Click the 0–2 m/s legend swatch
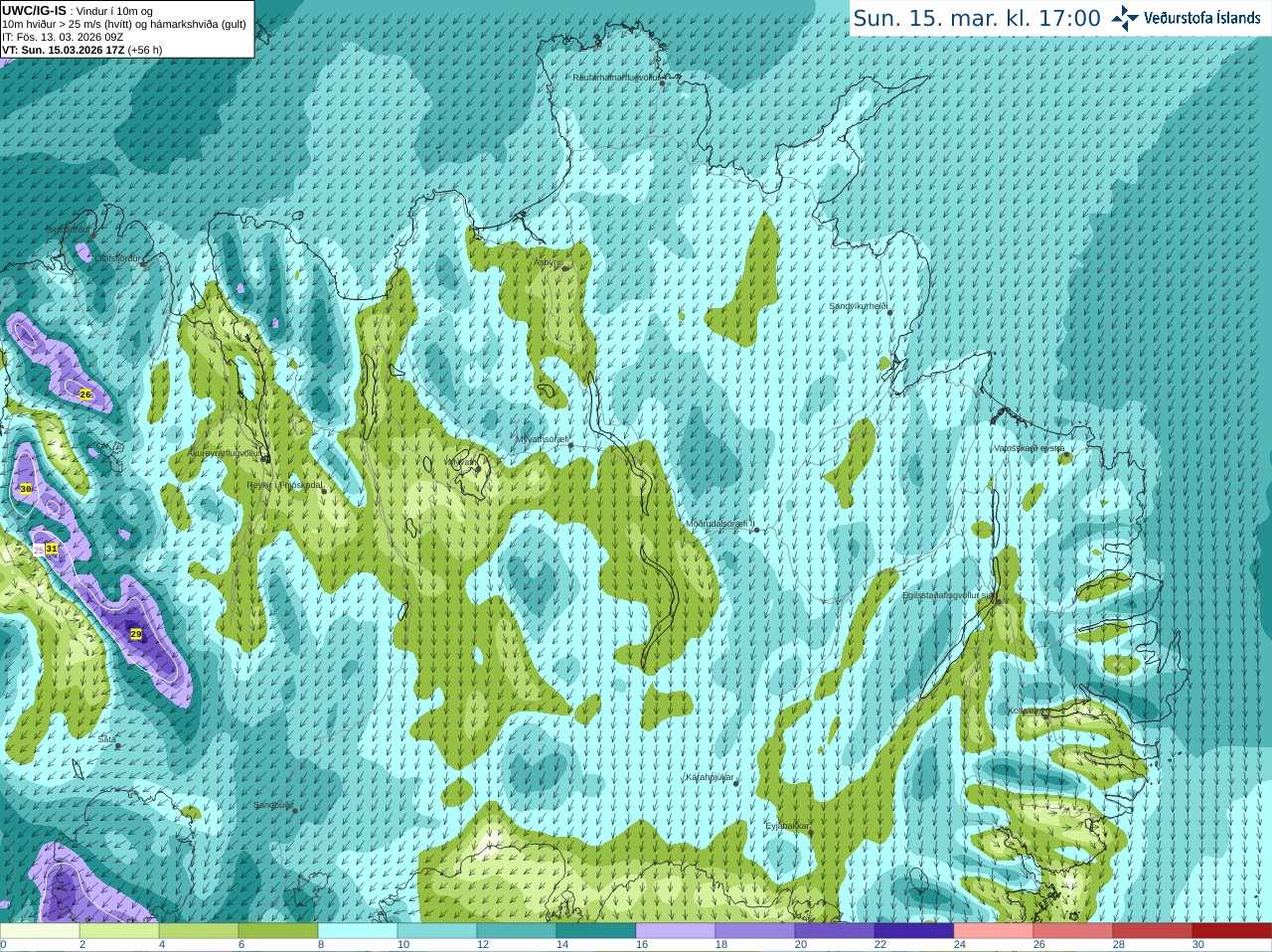 click(x=40, y=930)
